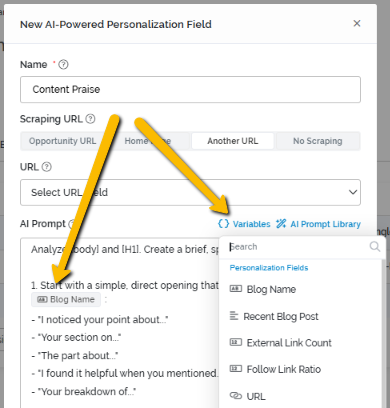Click the help icon next to Name
The height and width of the screenshot is (408, 390).
tap(63, 64)
